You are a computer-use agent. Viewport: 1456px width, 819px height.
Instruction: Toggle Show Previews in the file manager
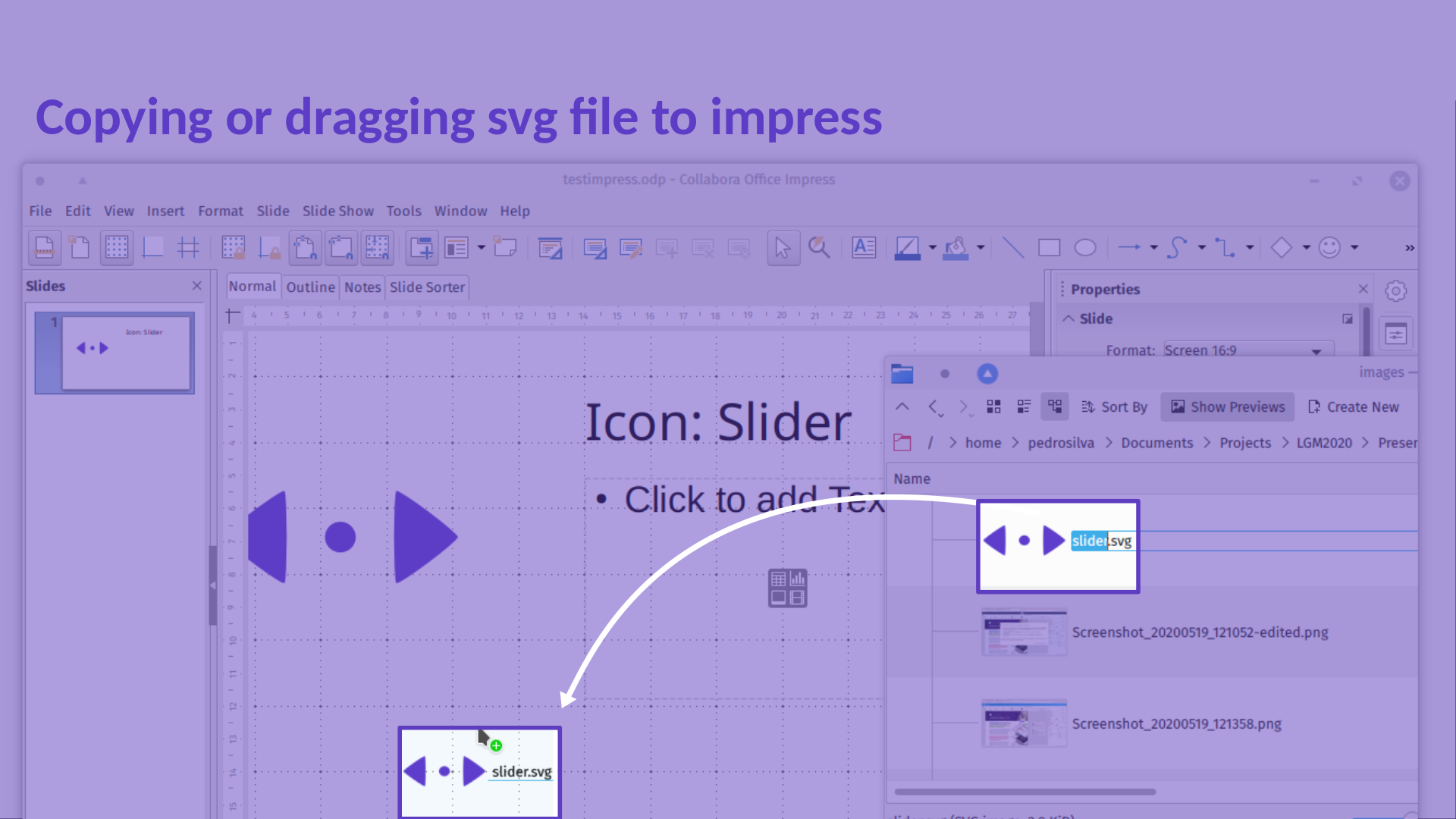click(x=1228, y=407)
